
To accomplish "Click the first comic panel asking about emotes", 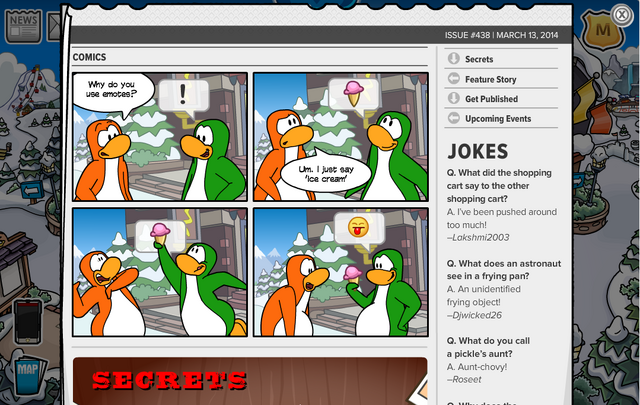I will (x=160, y=137).
